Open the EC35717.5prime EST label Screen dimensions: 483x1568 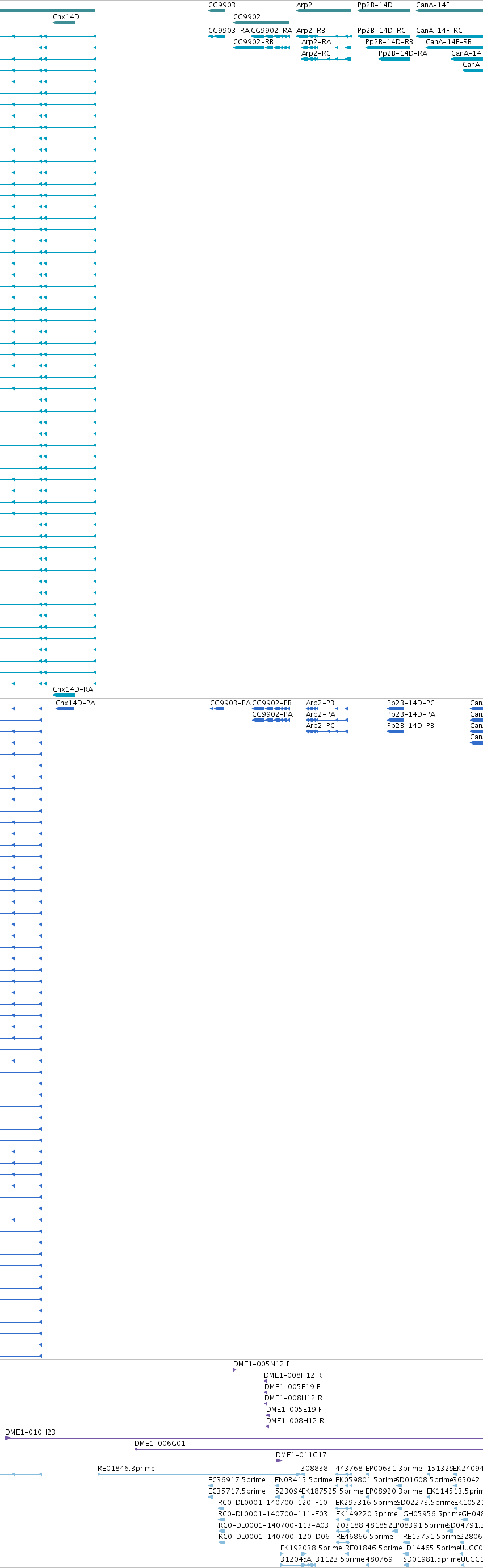[237, 1491]
